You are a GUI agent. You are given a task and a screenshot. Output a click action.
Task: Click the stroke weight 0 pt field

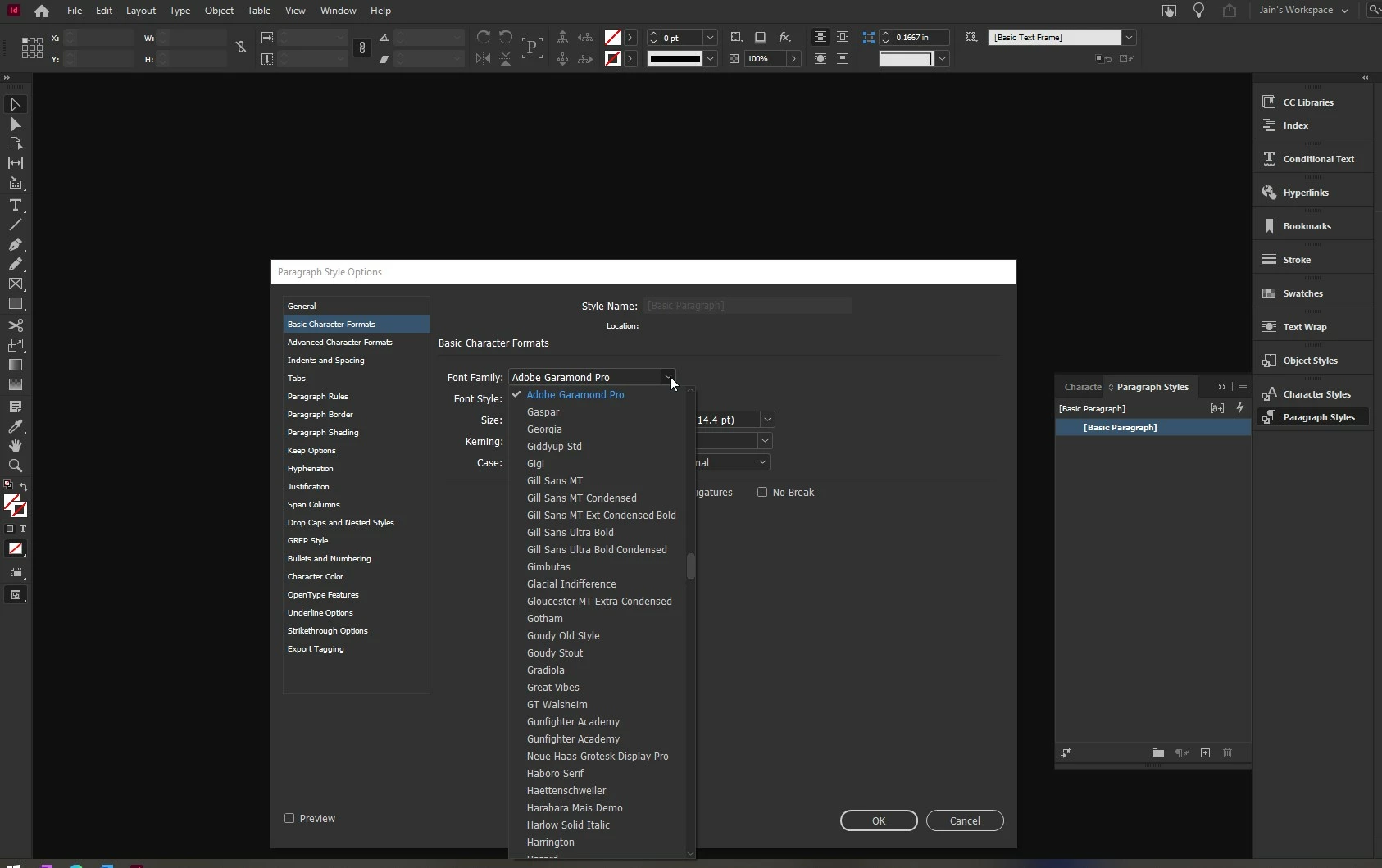coord(682,38)
